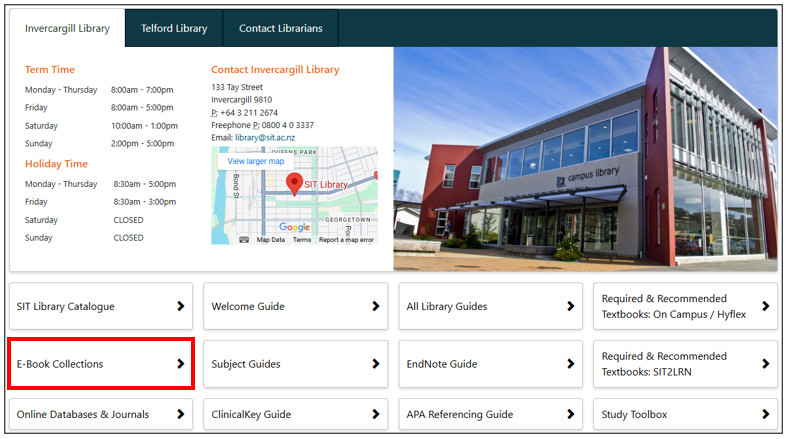The width and height of the screenshot is (787, 439).
Task: Click the SIT Library red map pin
Action: point(295,184)
